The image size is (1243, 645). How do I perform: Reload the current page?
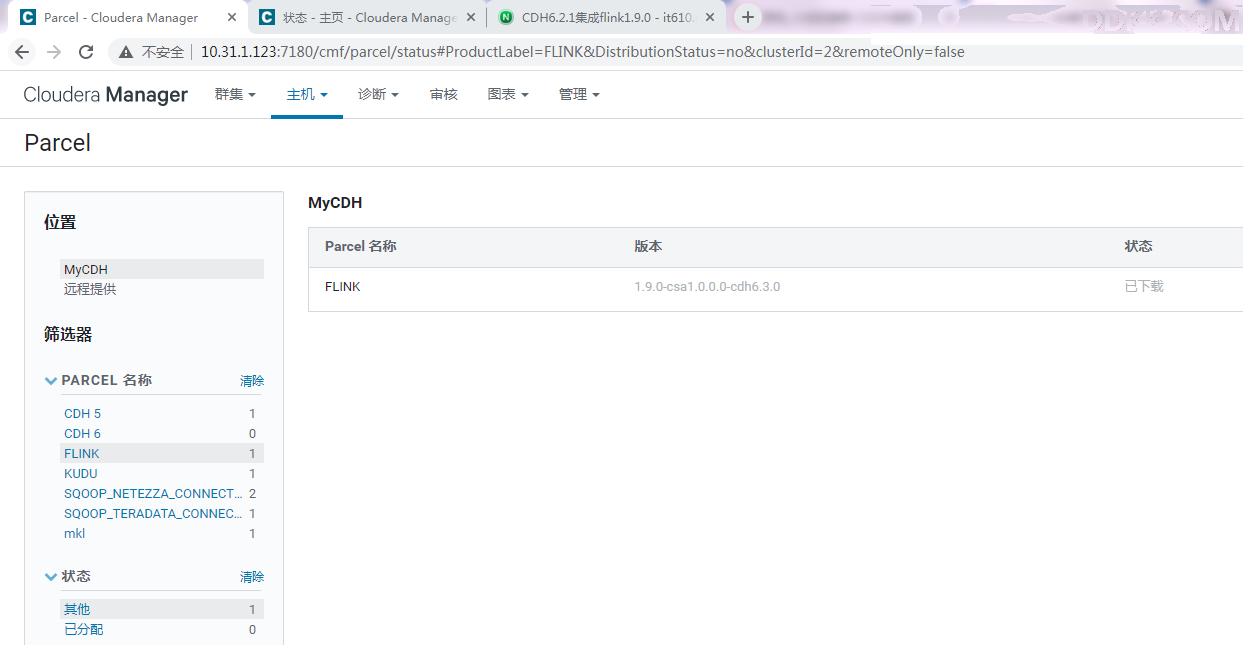(x=86, y=52)
